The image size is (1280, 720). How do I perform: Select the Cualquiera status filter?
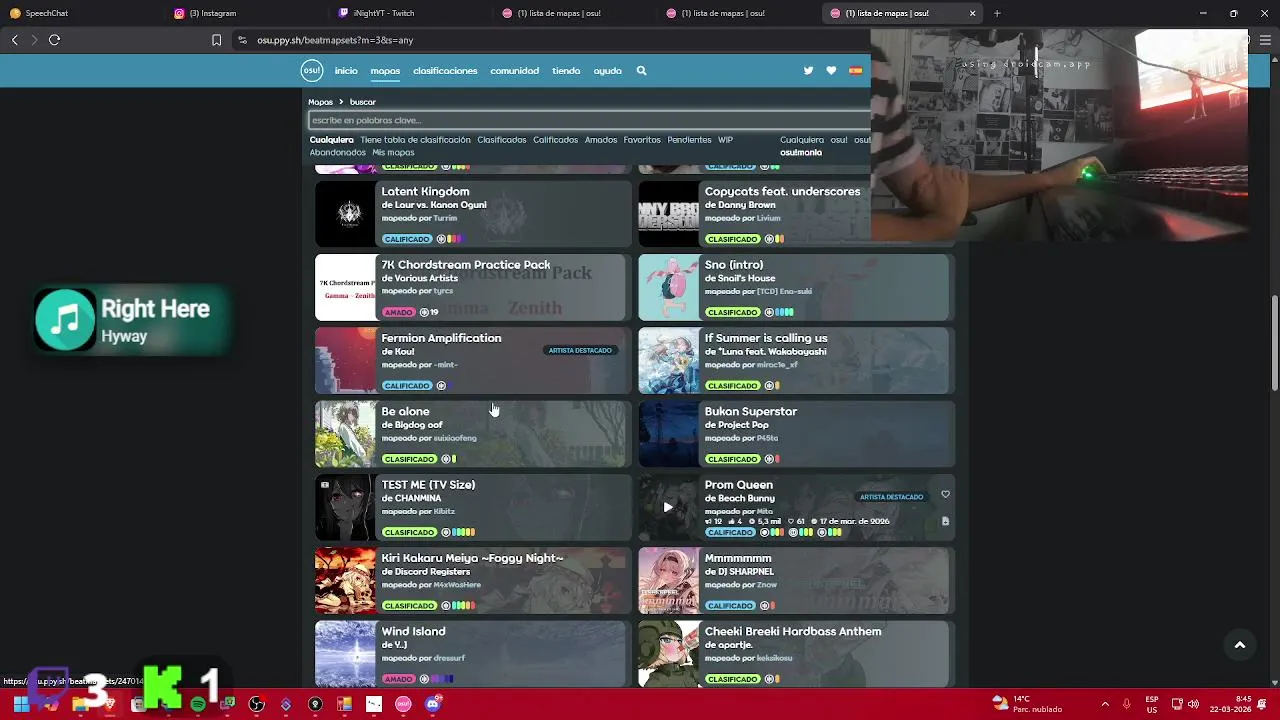(x=331, y=140)
